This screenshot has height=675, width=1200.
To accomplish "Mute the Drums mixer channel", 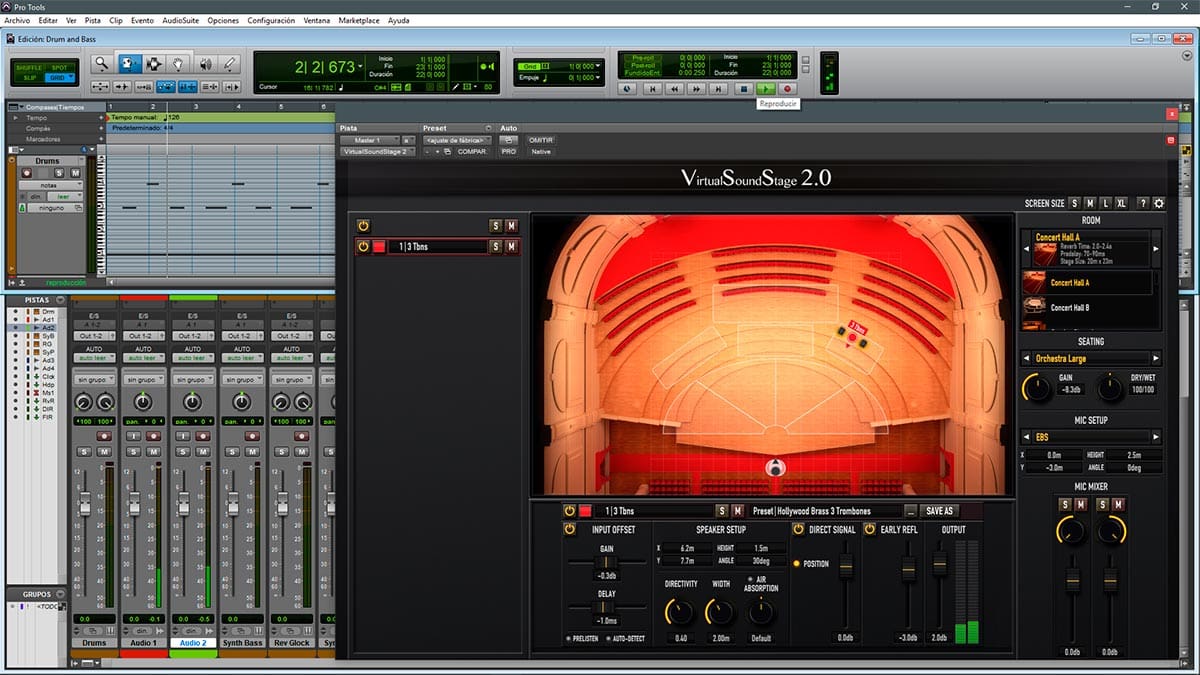I will click(x=103, y=453).
